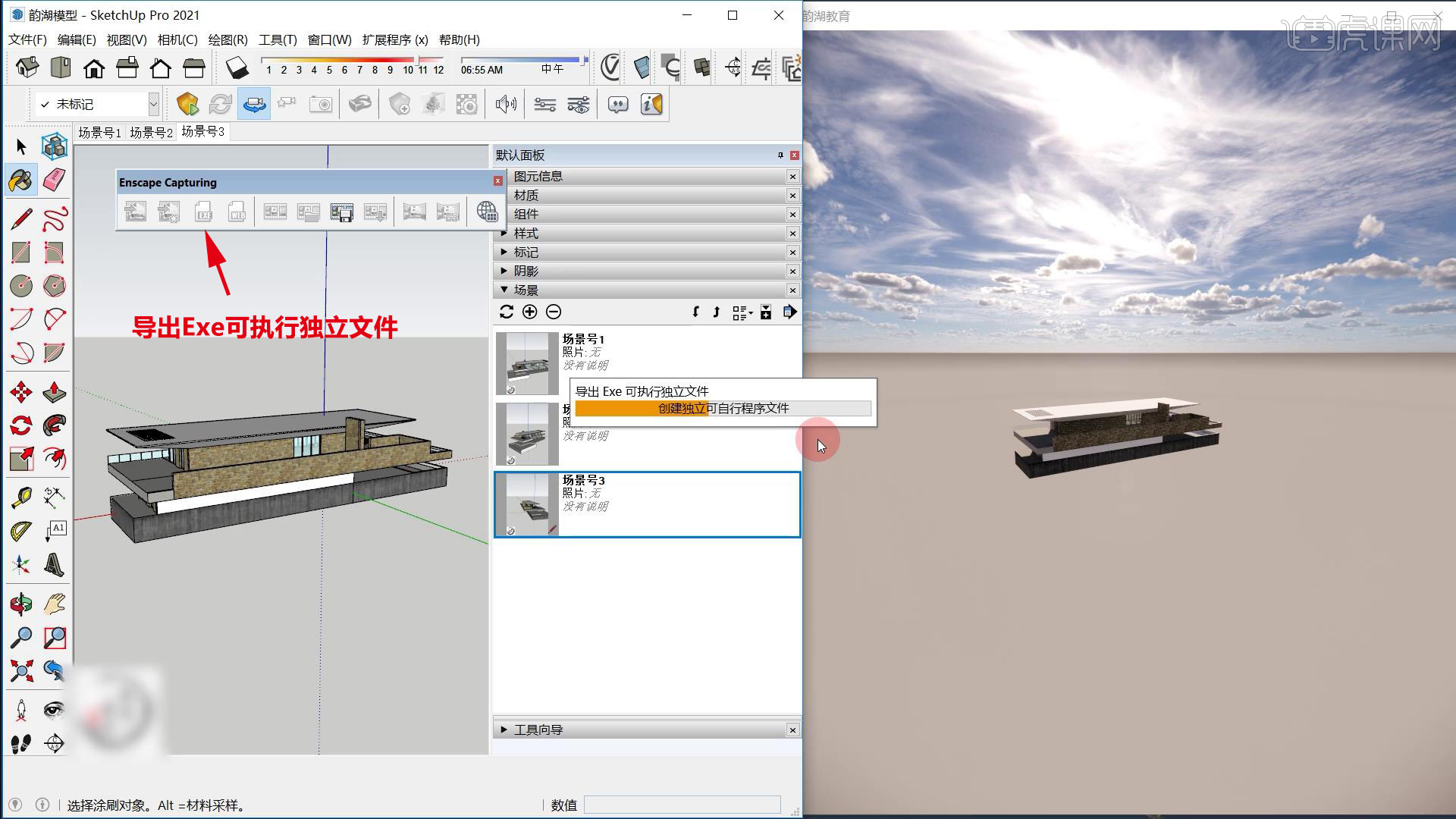1456x819 pixels.
Task: Click the add scene plus icon in 场景 panel
Action: coord(530,312)
